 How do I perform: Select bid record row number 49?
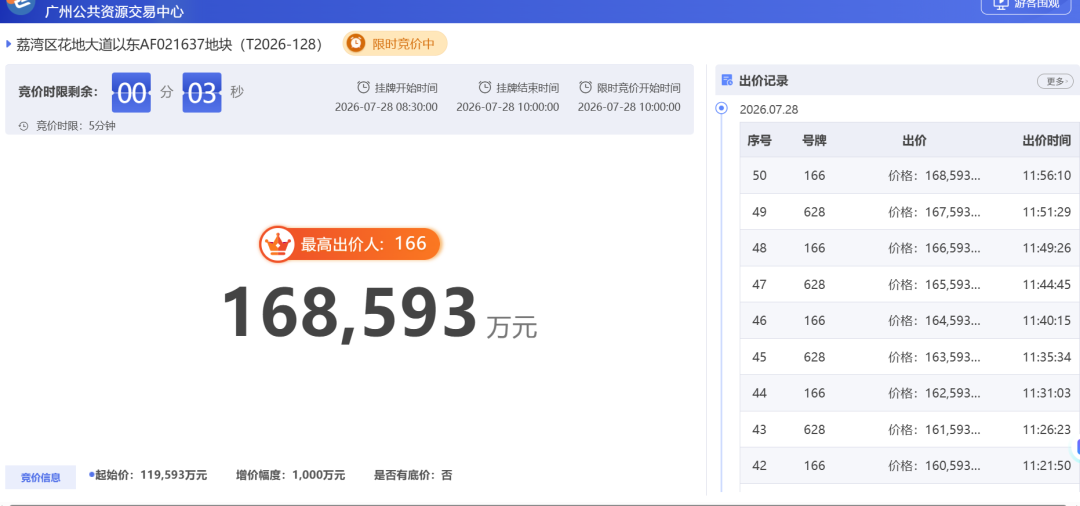[910, 212]
